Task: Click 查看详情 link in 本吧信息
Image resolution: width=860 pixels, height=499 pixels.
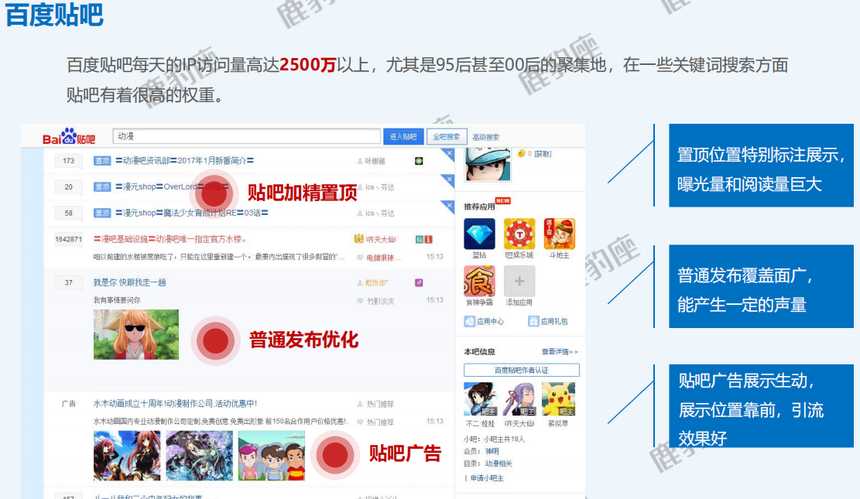Action: tap(559, 351)
